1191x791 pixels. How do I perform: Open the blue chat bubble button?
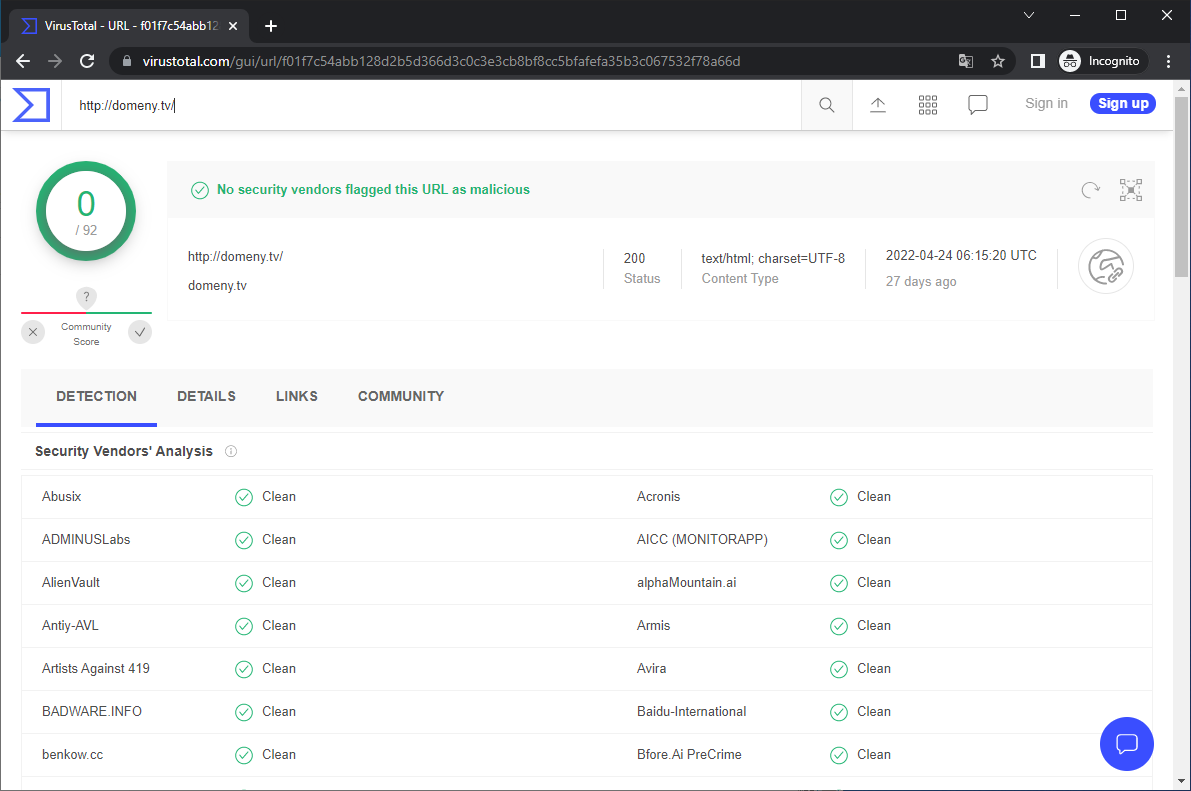pos(1127,743)
